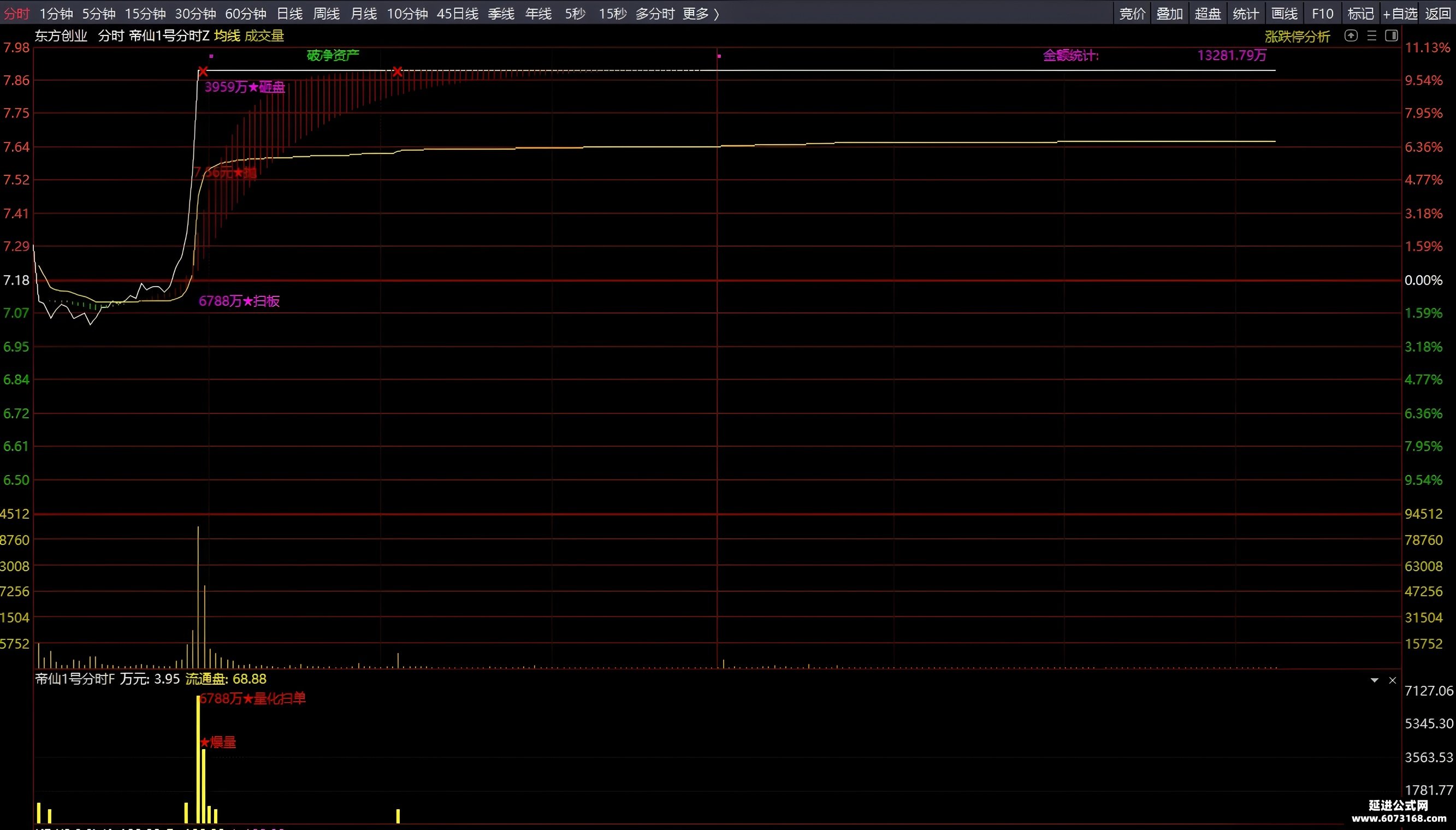This screenshot has height=830, width=1456.
Task: Toggle the 均线 average line label
Action: 227,36
